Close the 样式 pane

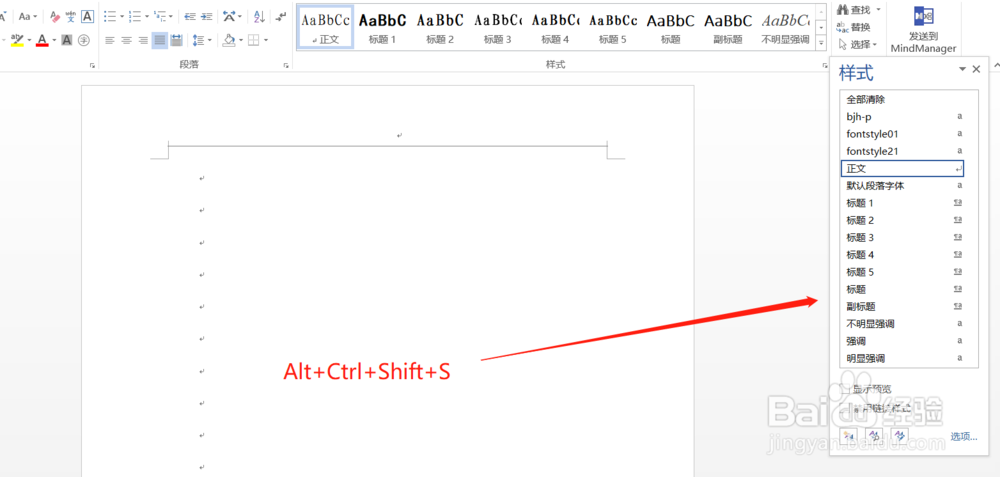coord(976,69)
